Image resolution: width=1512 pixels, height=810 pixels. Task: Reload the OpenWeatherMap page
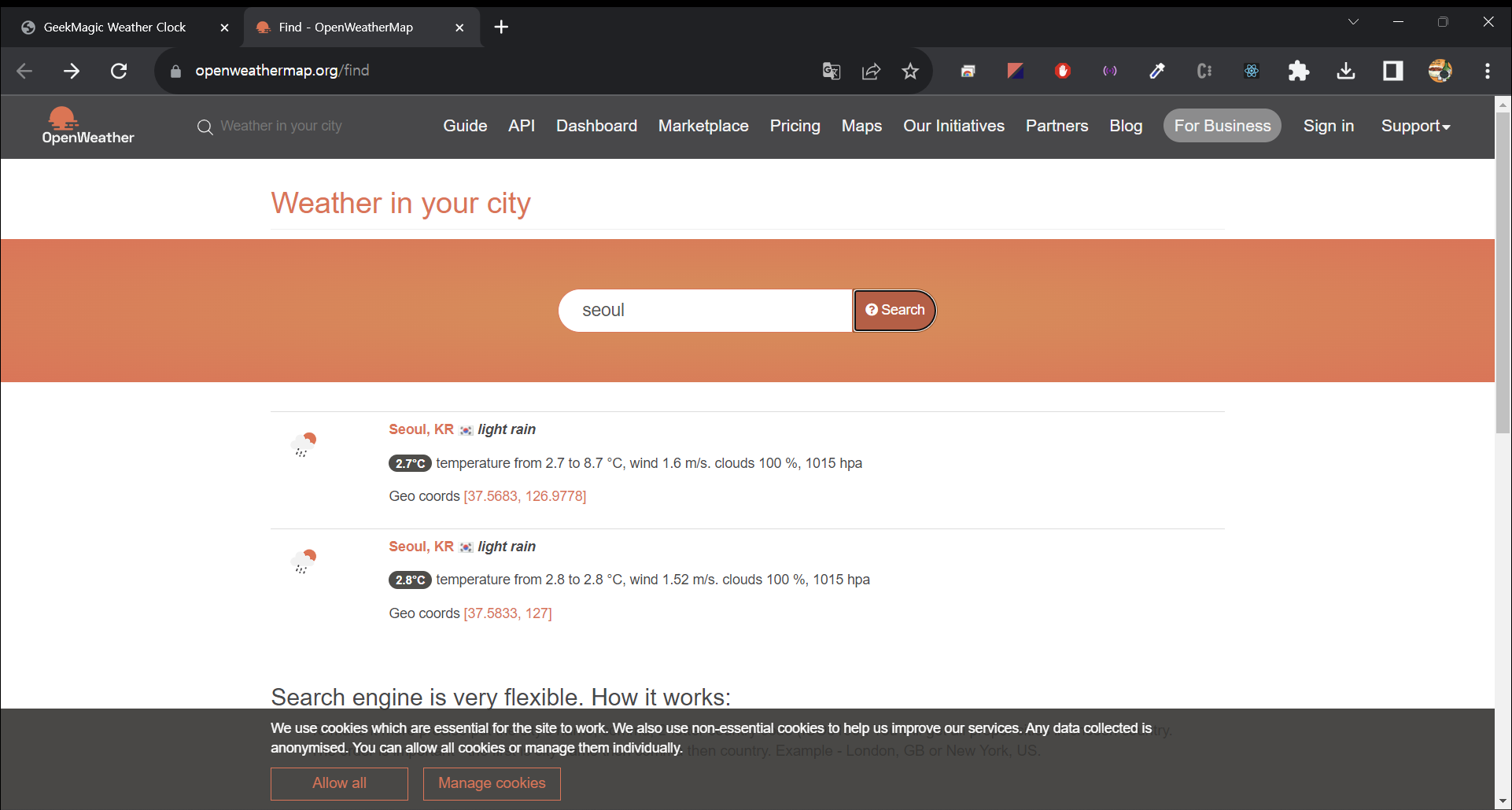[x=119, y=71]
